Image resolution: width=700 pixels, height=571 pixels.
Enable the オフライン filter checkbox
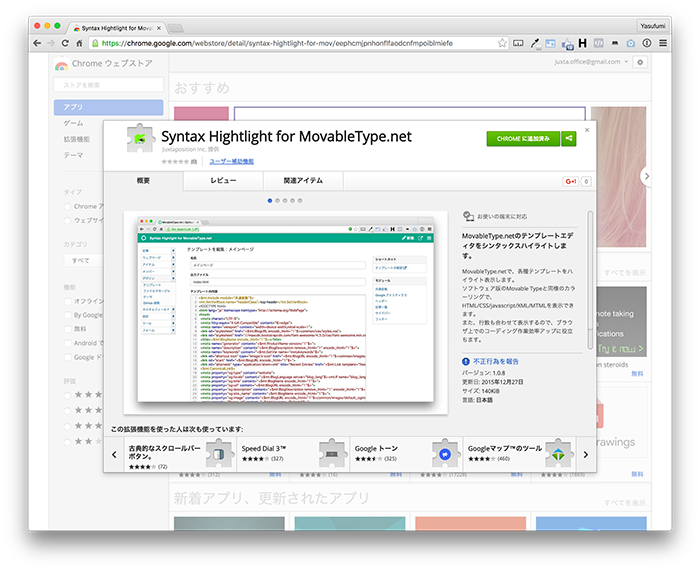coord(67,301)
